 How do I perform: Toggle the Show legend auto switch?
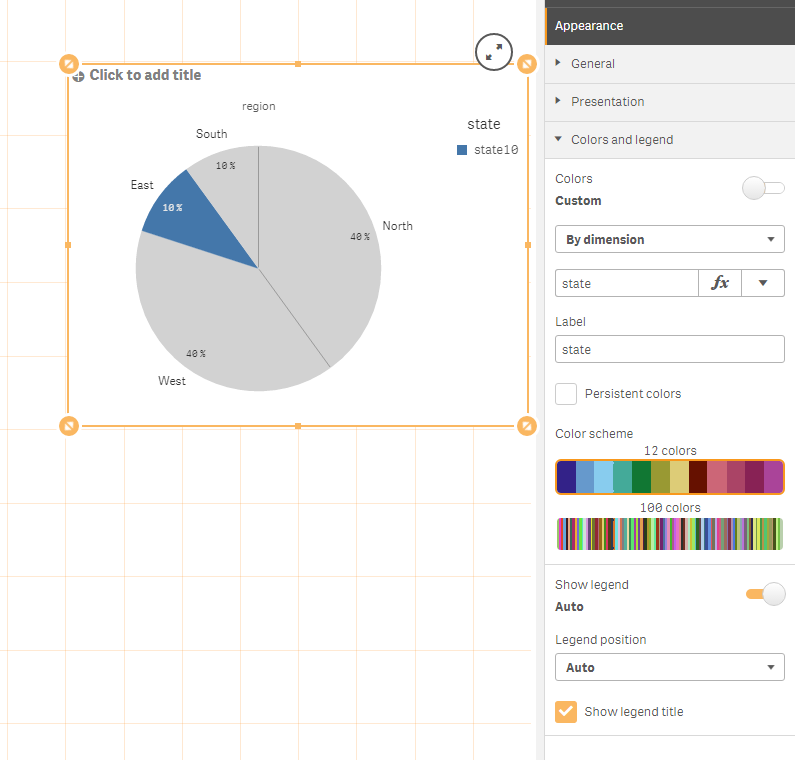point(765,594)
